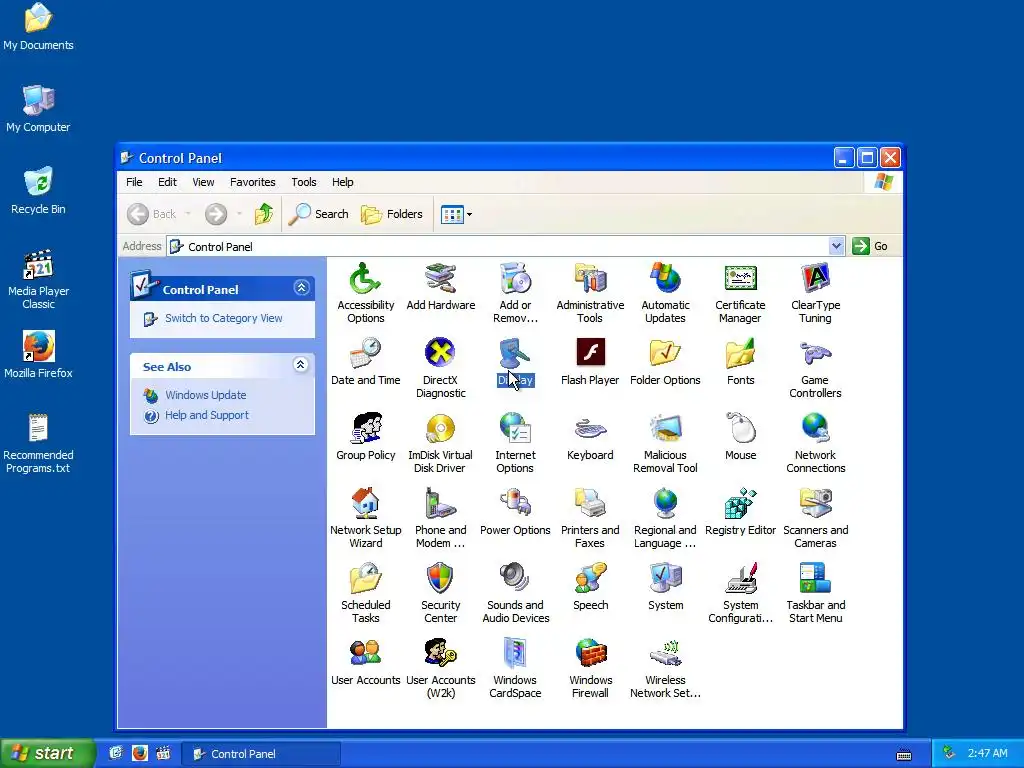Open Group Policy icon

[x=365, y=428]
